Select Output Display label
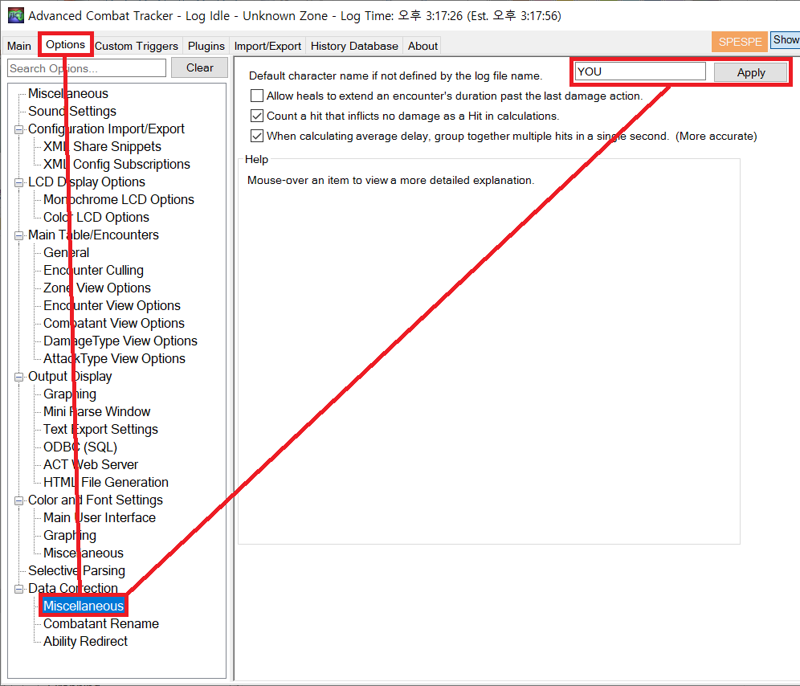The width and height of the screenshot is (800, 686). (70, 376)
